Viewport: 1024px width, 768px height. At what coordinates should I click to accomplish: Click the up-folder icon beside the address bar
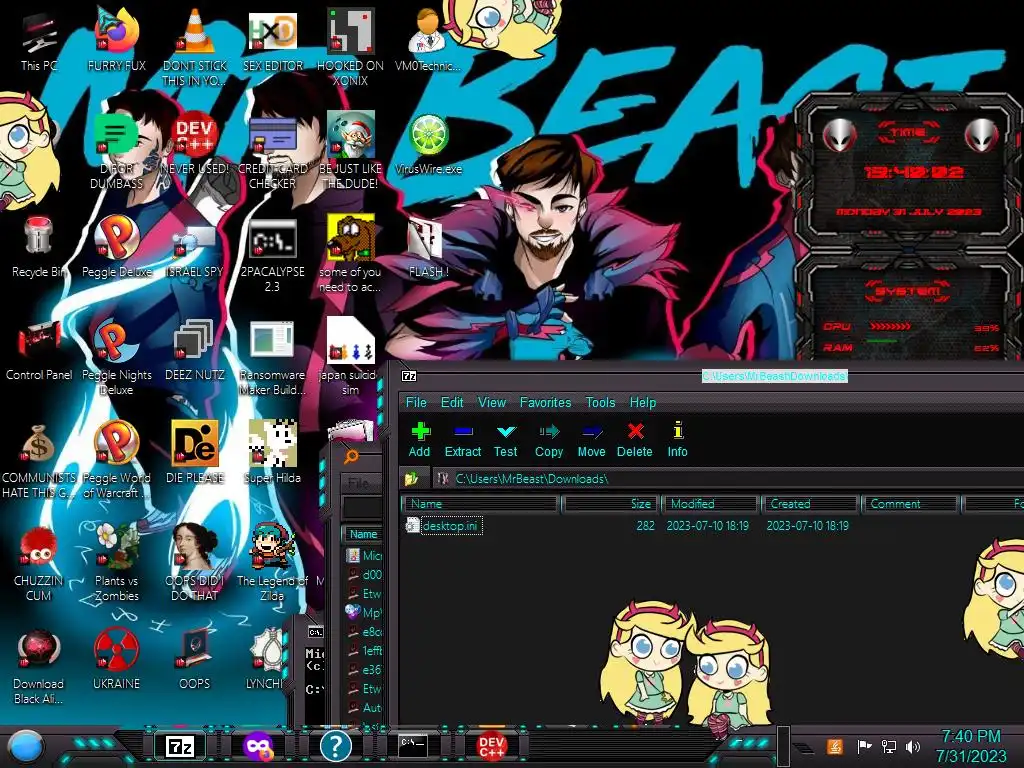pos(411,479)
